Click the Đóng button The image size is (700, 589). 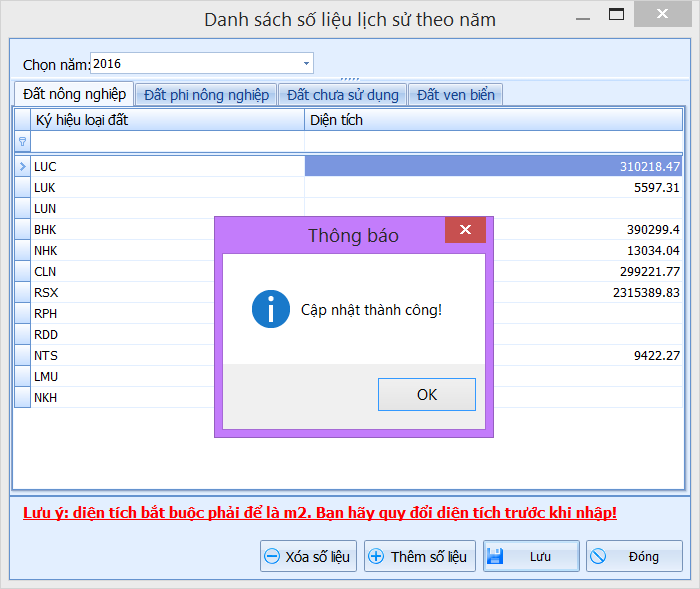point(634,556)
